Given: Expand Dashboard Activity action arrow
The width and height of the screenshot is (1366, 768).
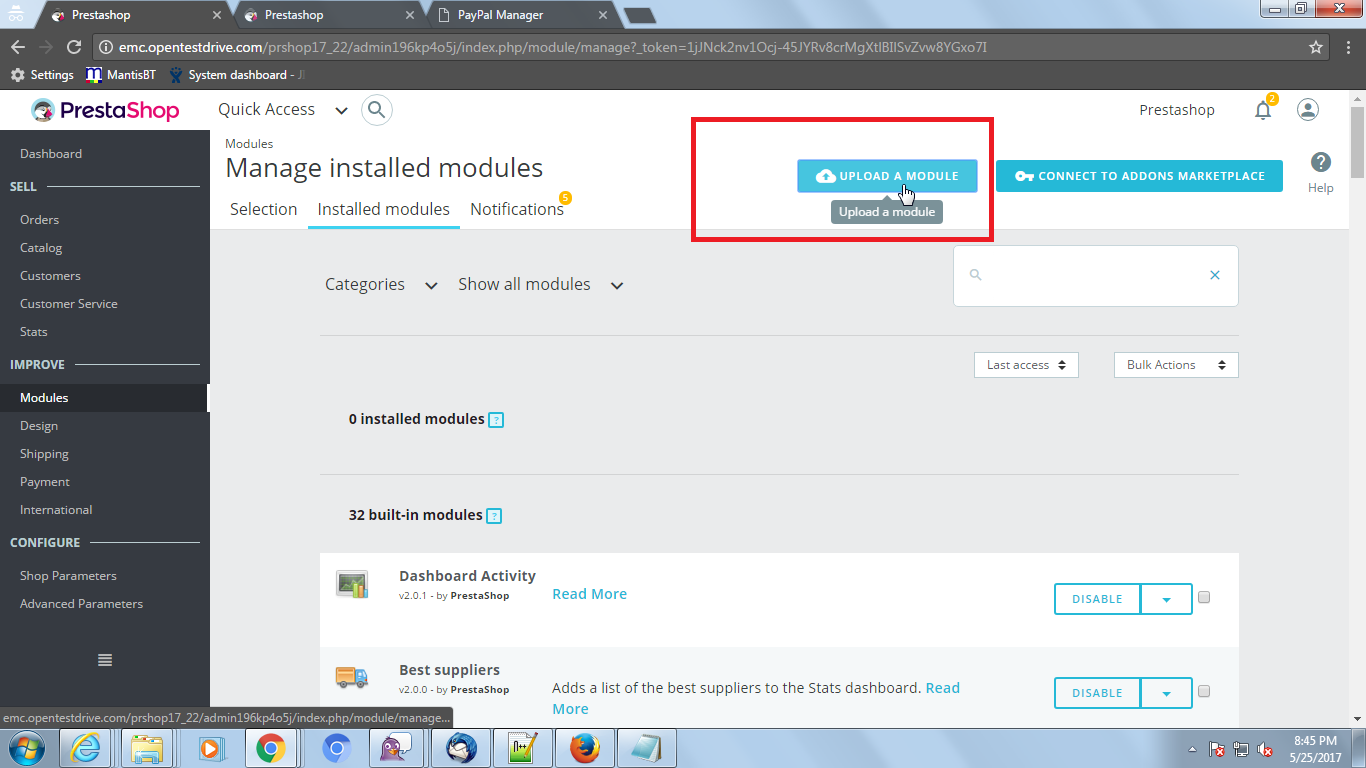Looking at the screenshot, I should click(x=1166, y=599).
